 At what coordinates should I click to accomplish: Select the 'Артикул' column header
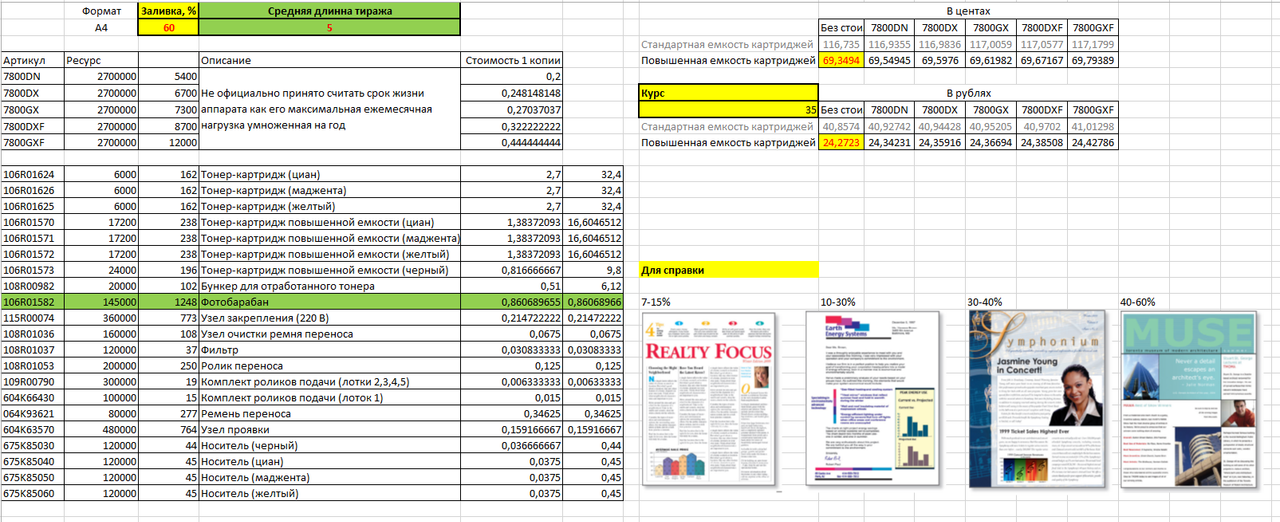click(31, 61)
